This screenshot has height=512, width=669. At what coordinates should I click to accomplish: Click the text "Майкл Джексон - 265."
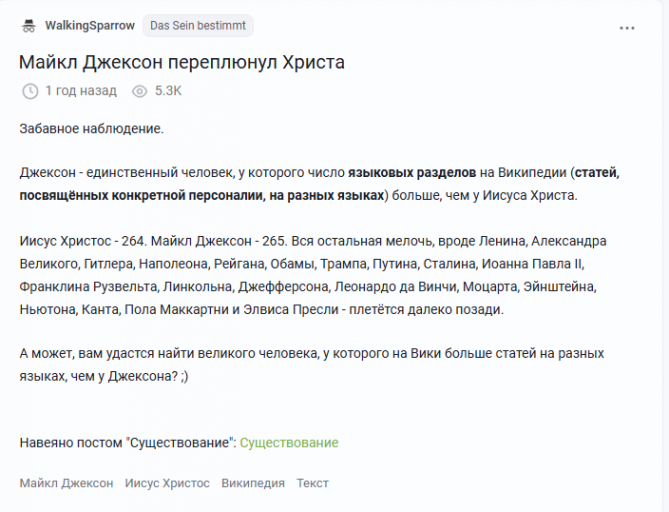(219, 241)
